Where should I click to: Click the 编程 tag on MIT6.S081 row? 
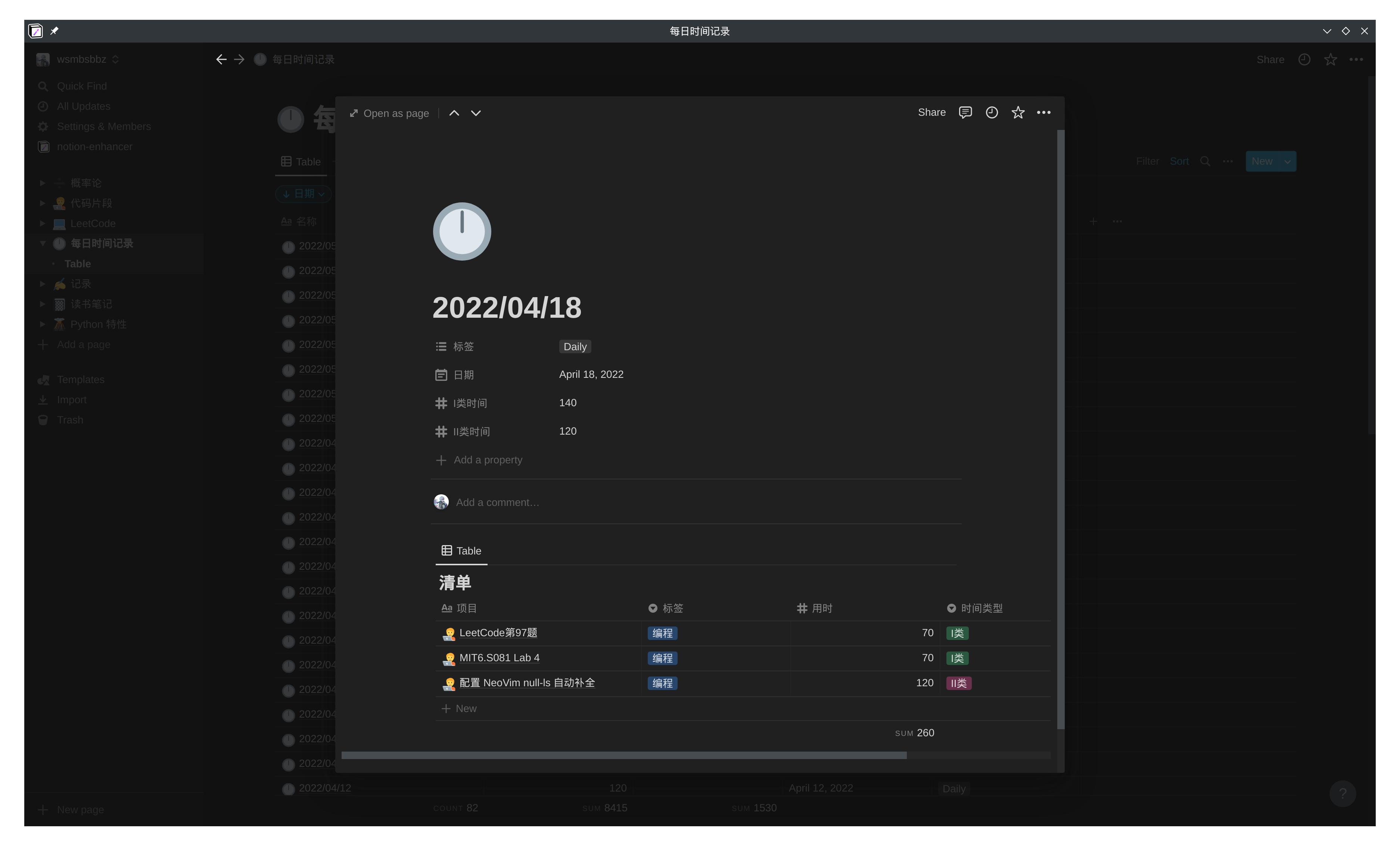[663, 659]
